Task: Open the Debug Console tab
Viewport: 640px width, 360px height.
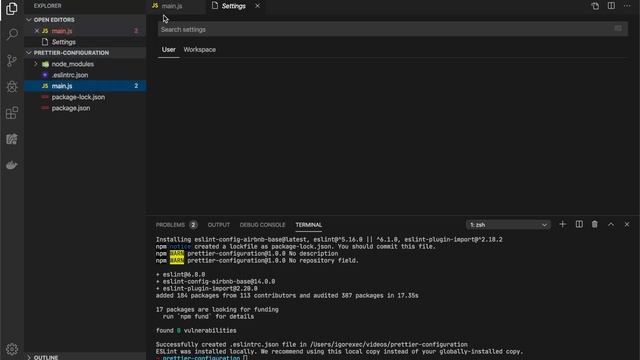Action: pyautogui.click(x=262, y=225)
